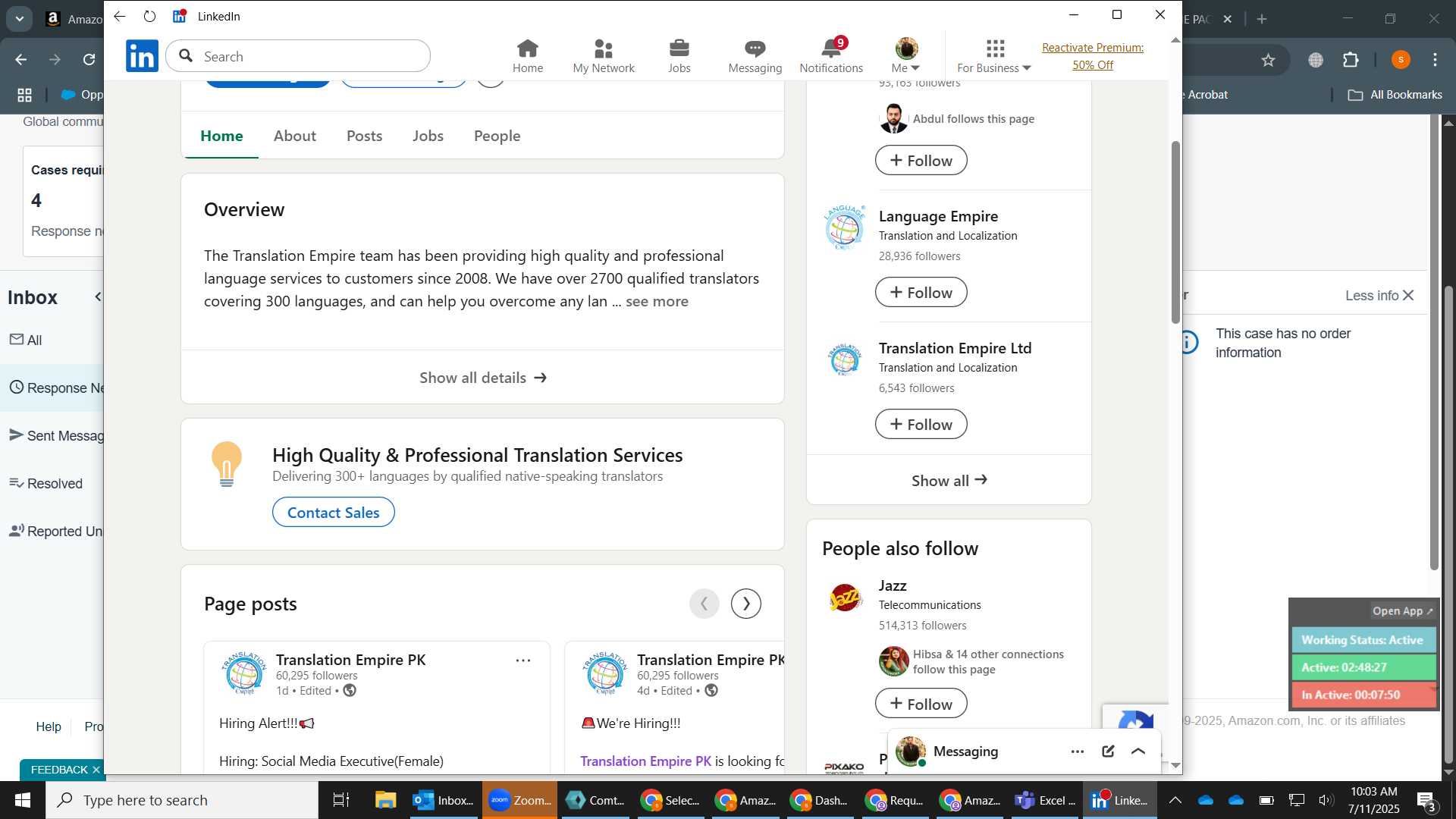Select the company Home tab
Image resolution: width=1456 pixels, height=819 pixels.
click(221, 136)
